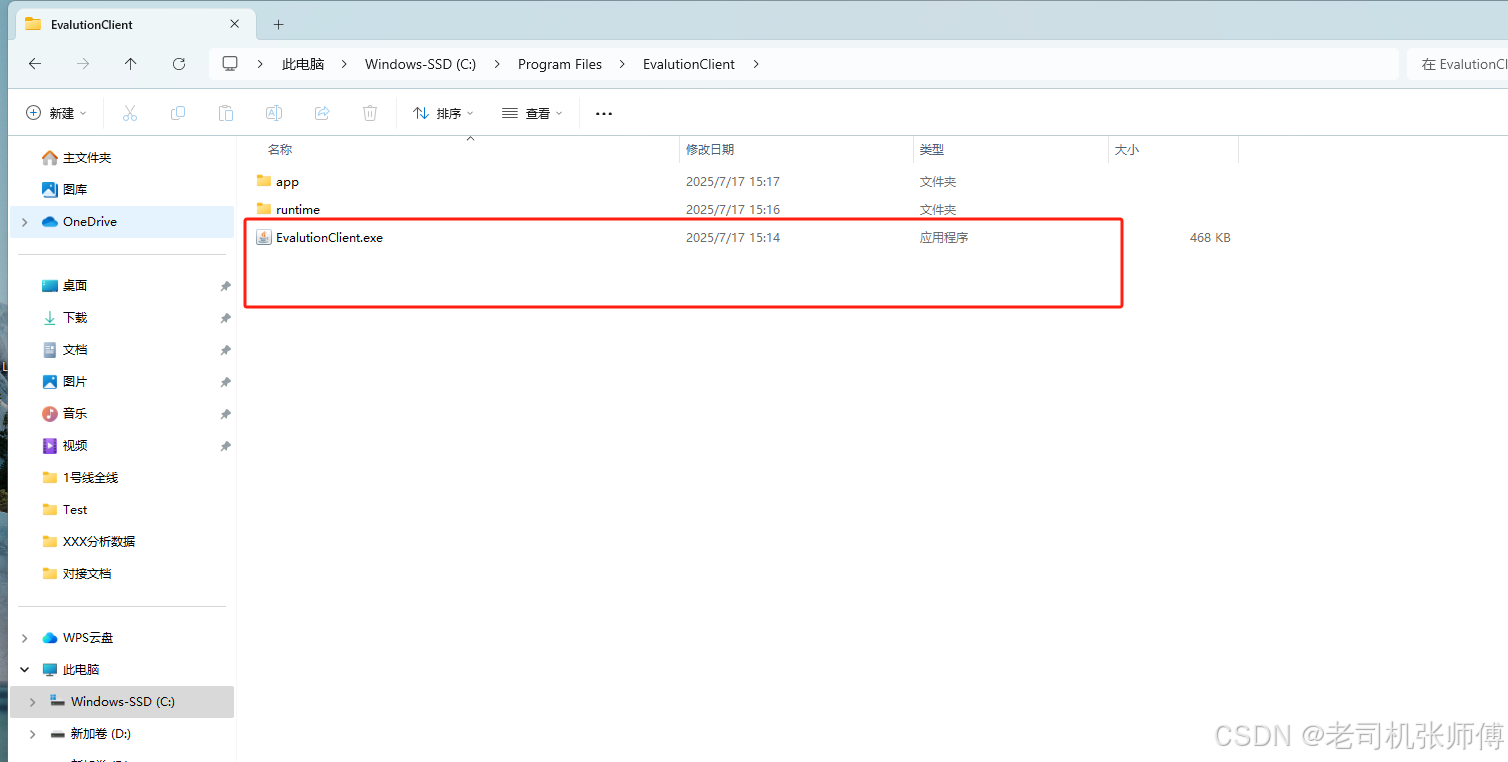Navigate up one folder level
Image resolution: width=1508 pixels, height=762 pixels.
[x=130, y=63]
